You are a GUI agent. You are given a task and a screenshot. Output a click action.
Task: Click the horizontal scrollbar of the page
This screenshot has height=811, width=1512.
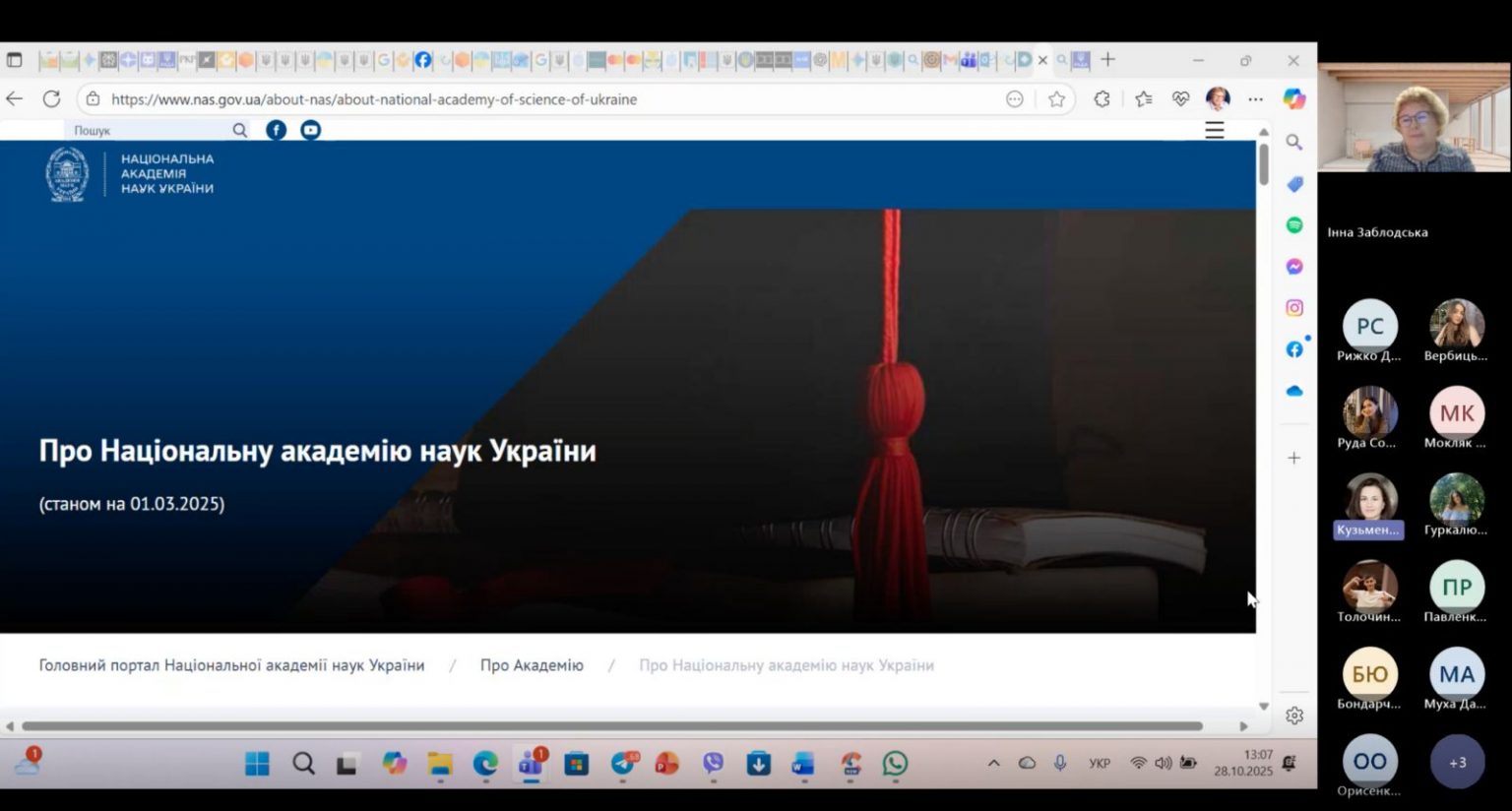point(610,726)
